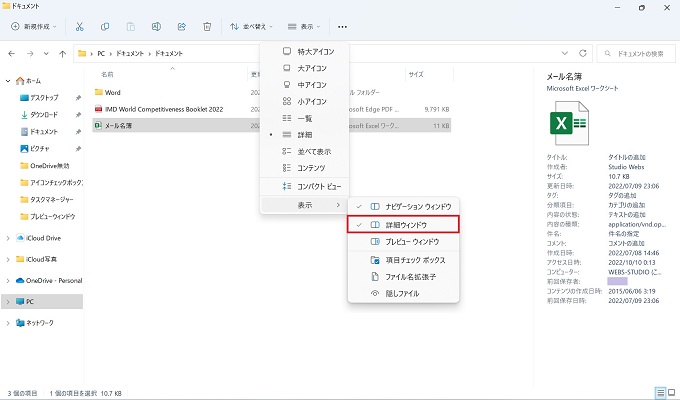Click the Copy icon in toolbar
This screenshot has height=400, width=680.
pos(105,27)
